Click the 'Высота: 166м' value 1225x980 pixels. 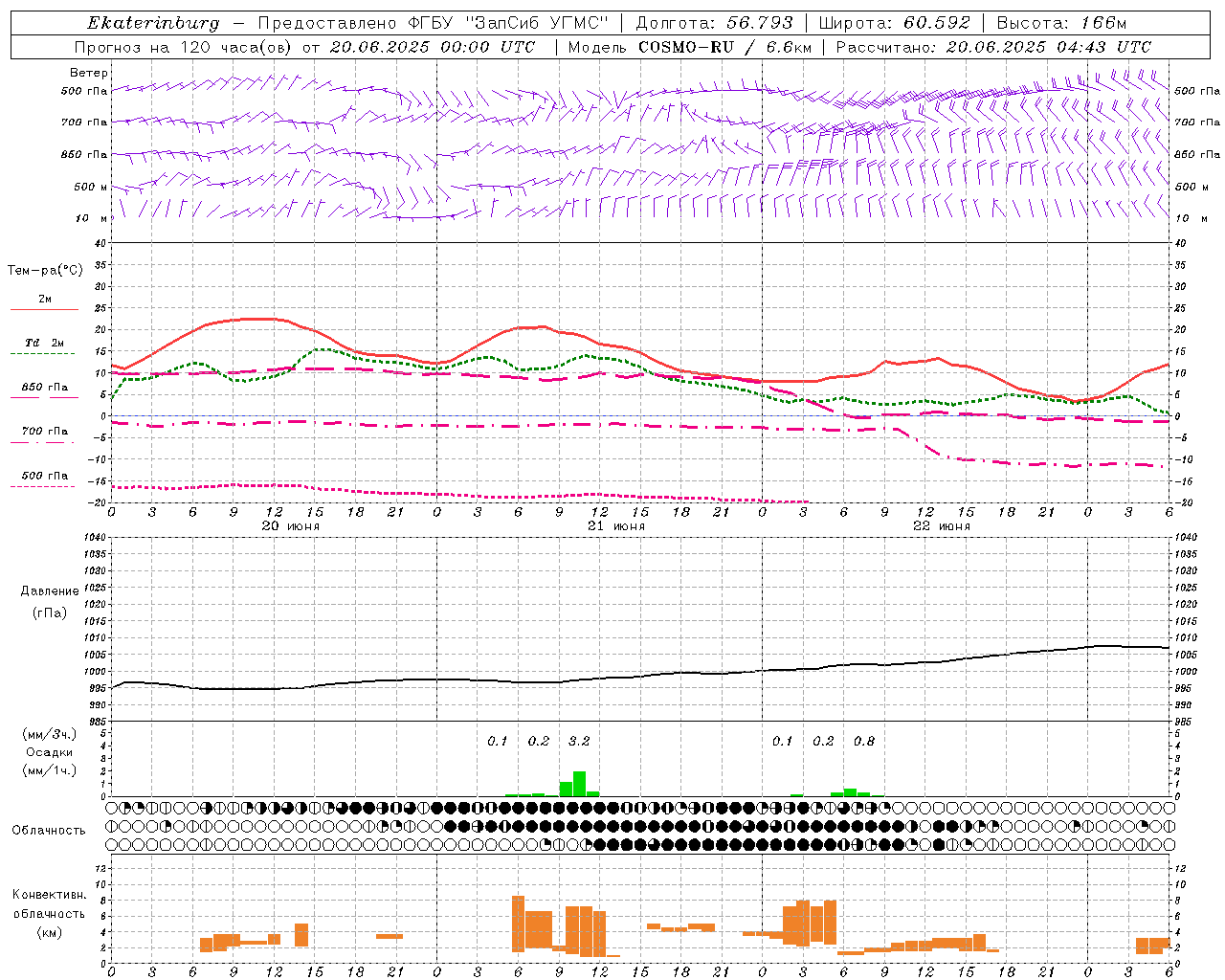[x=1061, y=23]
